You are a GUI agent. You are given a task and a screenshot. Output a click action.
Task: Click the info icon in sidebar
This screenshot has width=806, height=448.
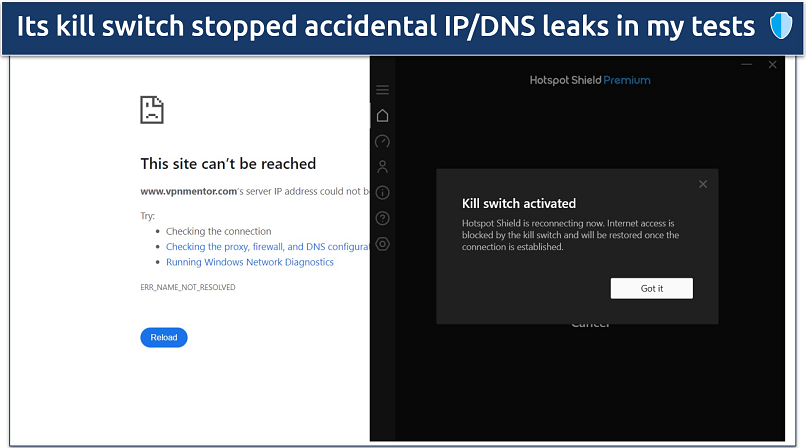click(x=382, y=193)
